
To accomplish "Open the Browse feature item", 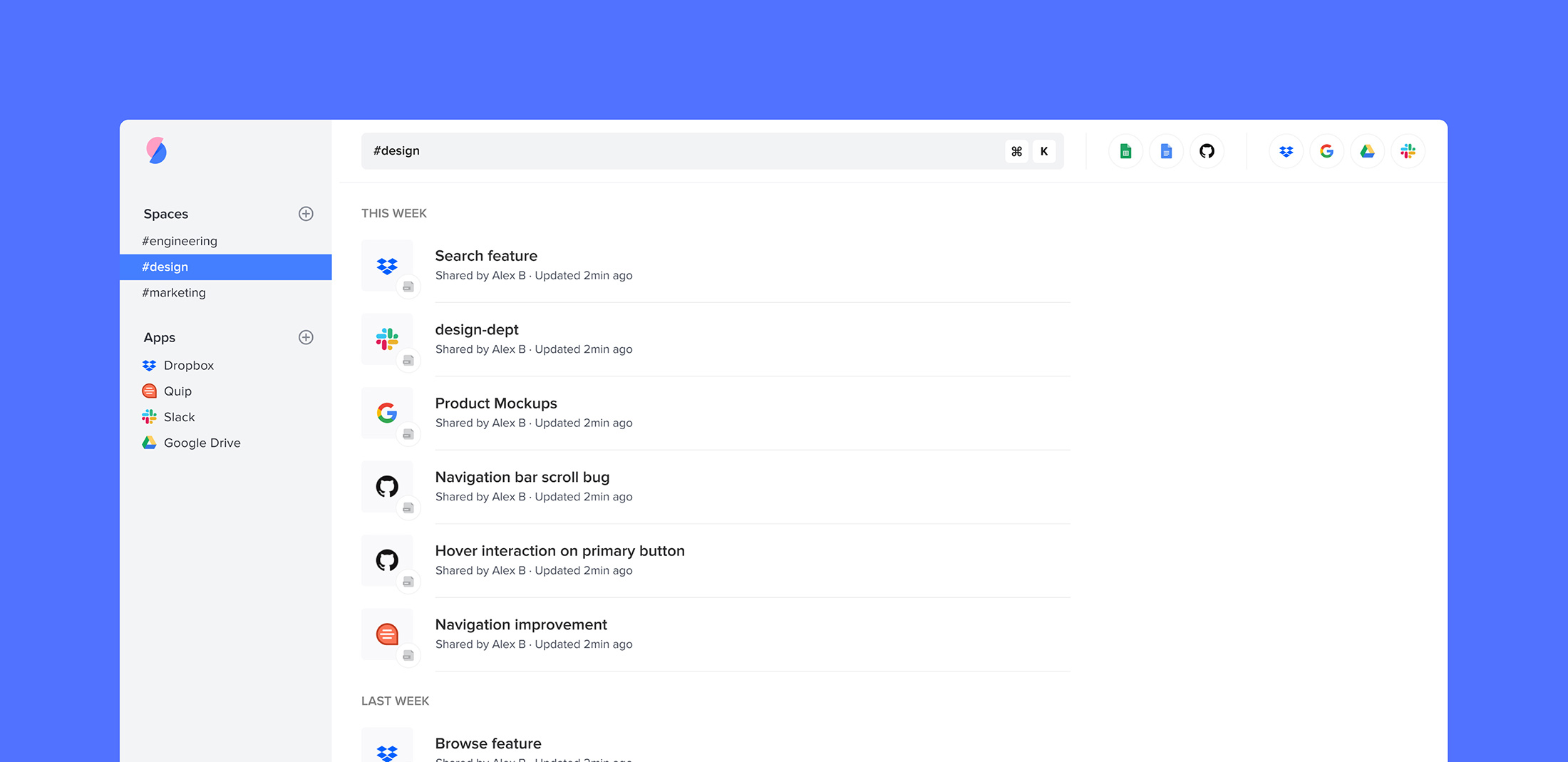I will tap(716, 745).
